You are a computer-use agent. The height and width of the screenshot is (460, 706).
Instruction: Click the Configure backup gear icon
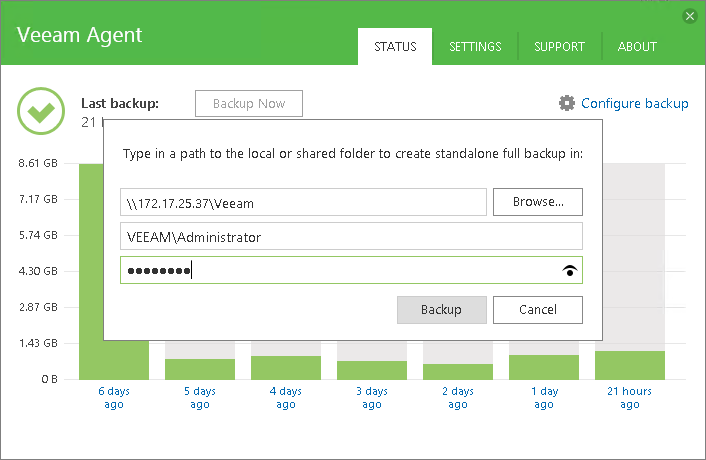coord(567,103)
